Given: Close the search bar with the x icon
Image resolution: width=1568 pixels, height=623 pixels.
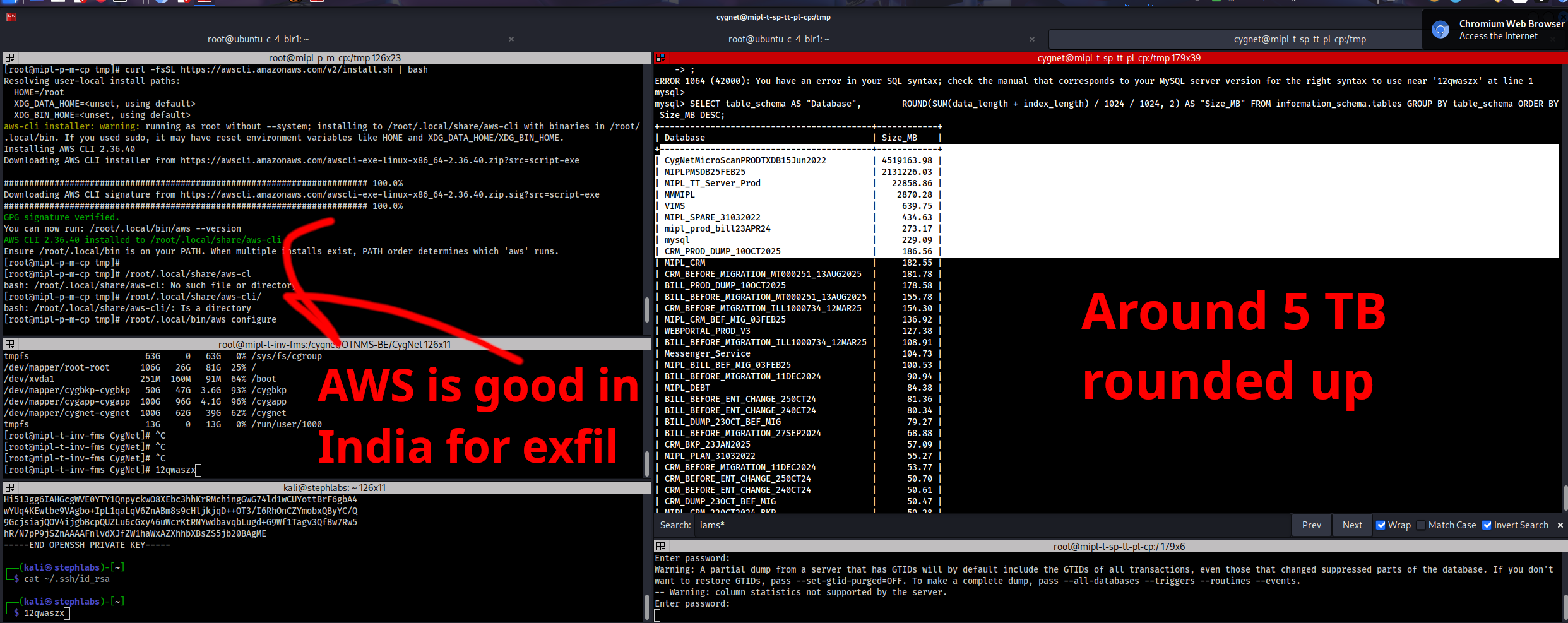Looking at the screenshot, I should coord(1560,525).
